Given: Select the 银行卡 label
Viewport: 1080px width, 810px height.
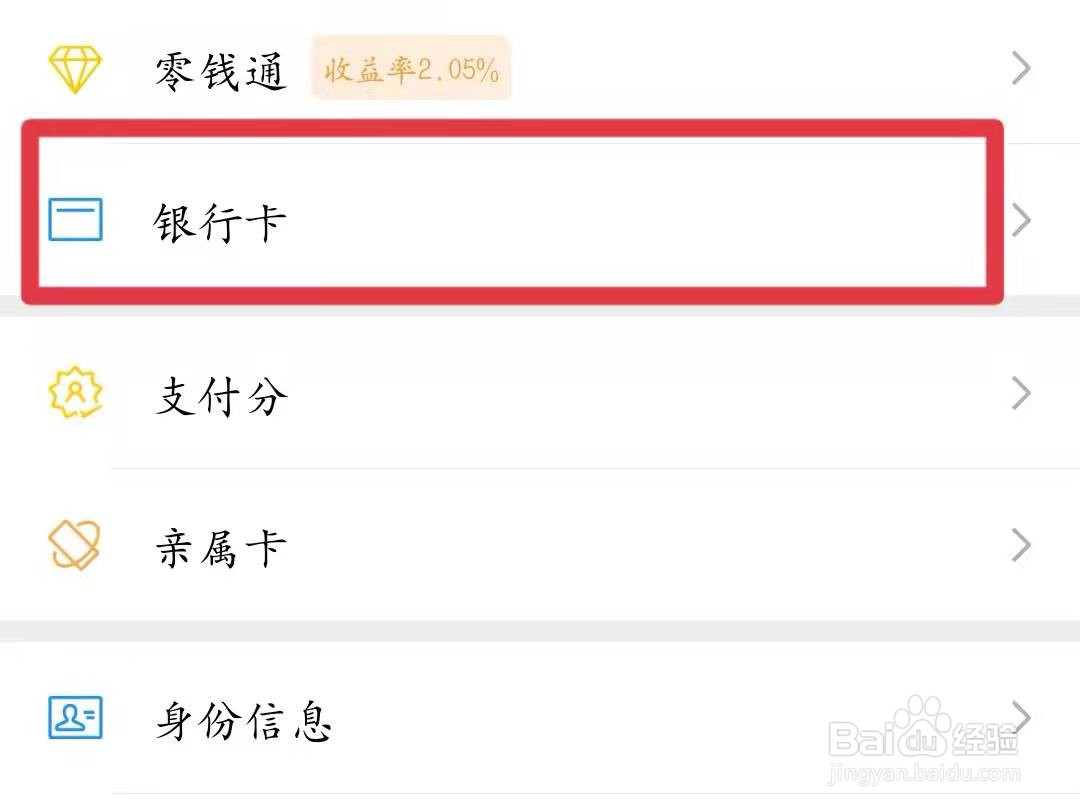Looking at the screenshot, I should [x=220, y=221].
